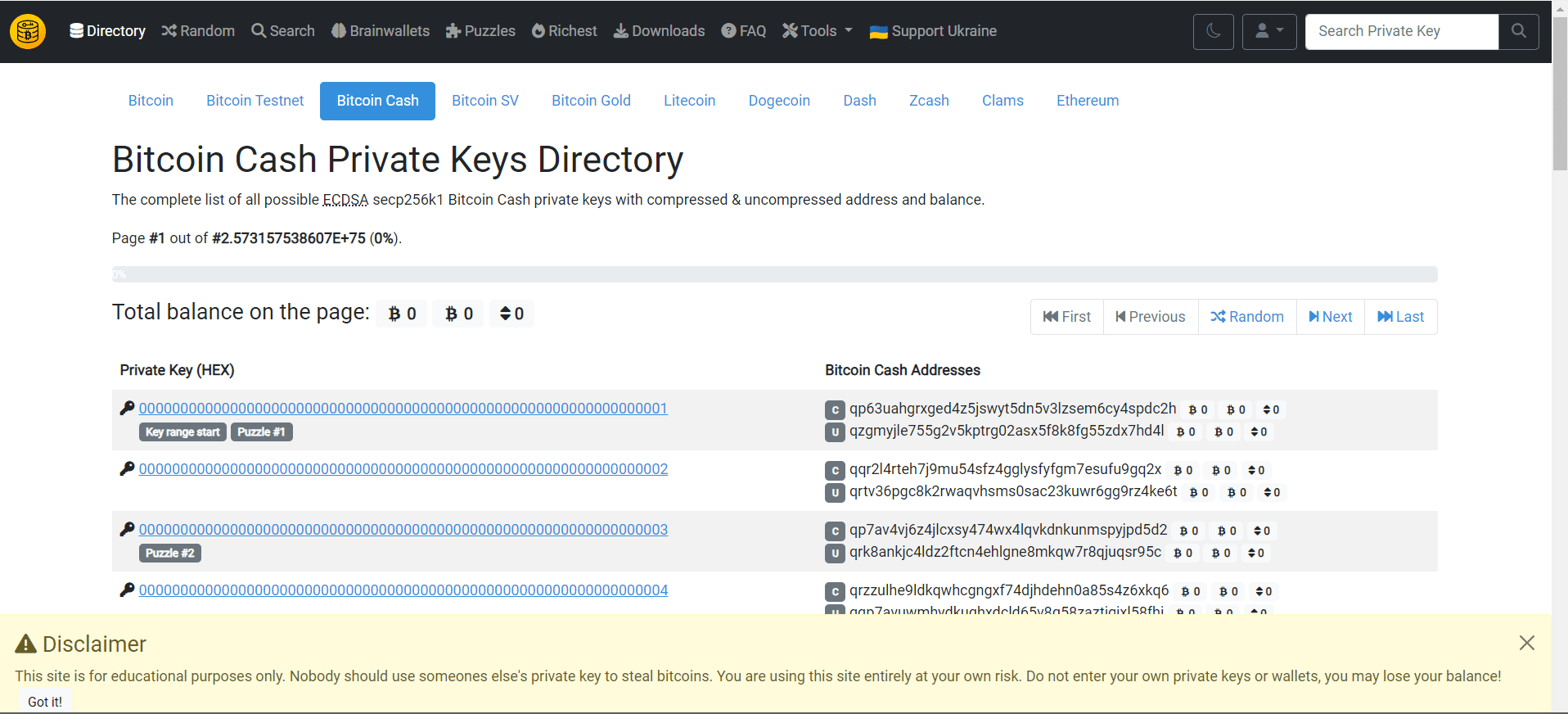Switch to the Clams tab

pos(1003,101)
